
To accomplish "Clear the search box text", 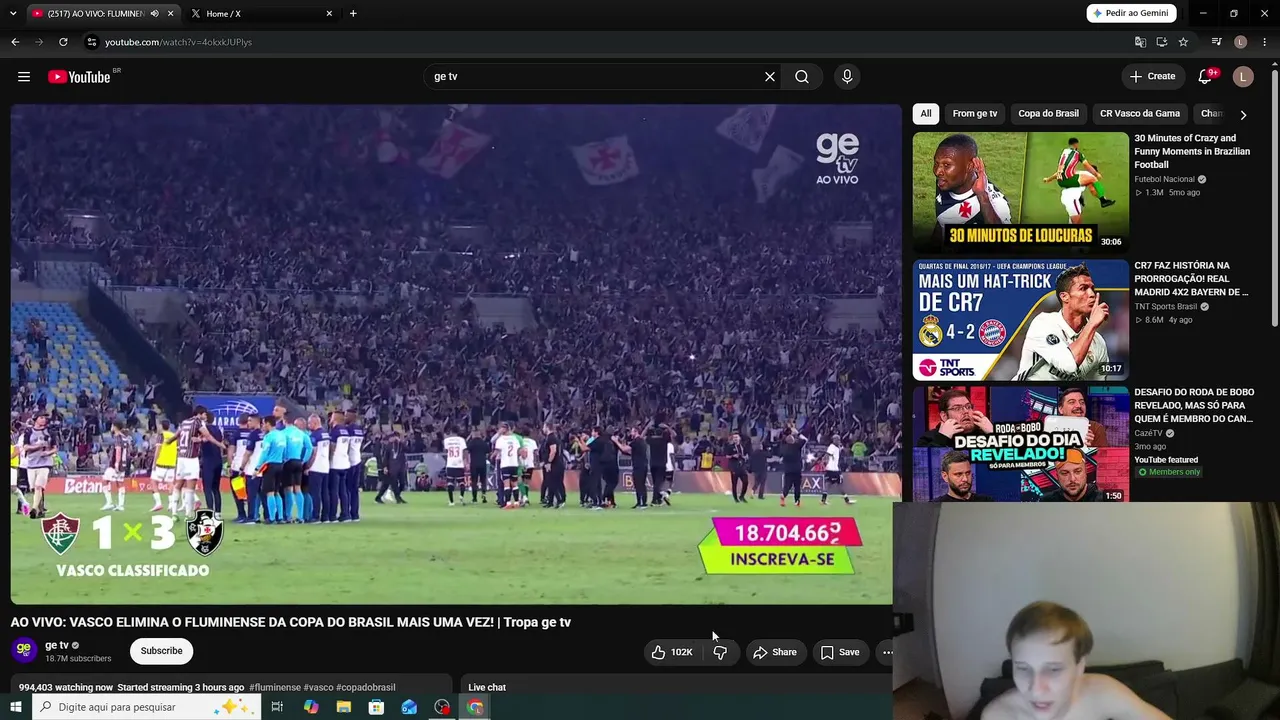I will coord(770,77).
